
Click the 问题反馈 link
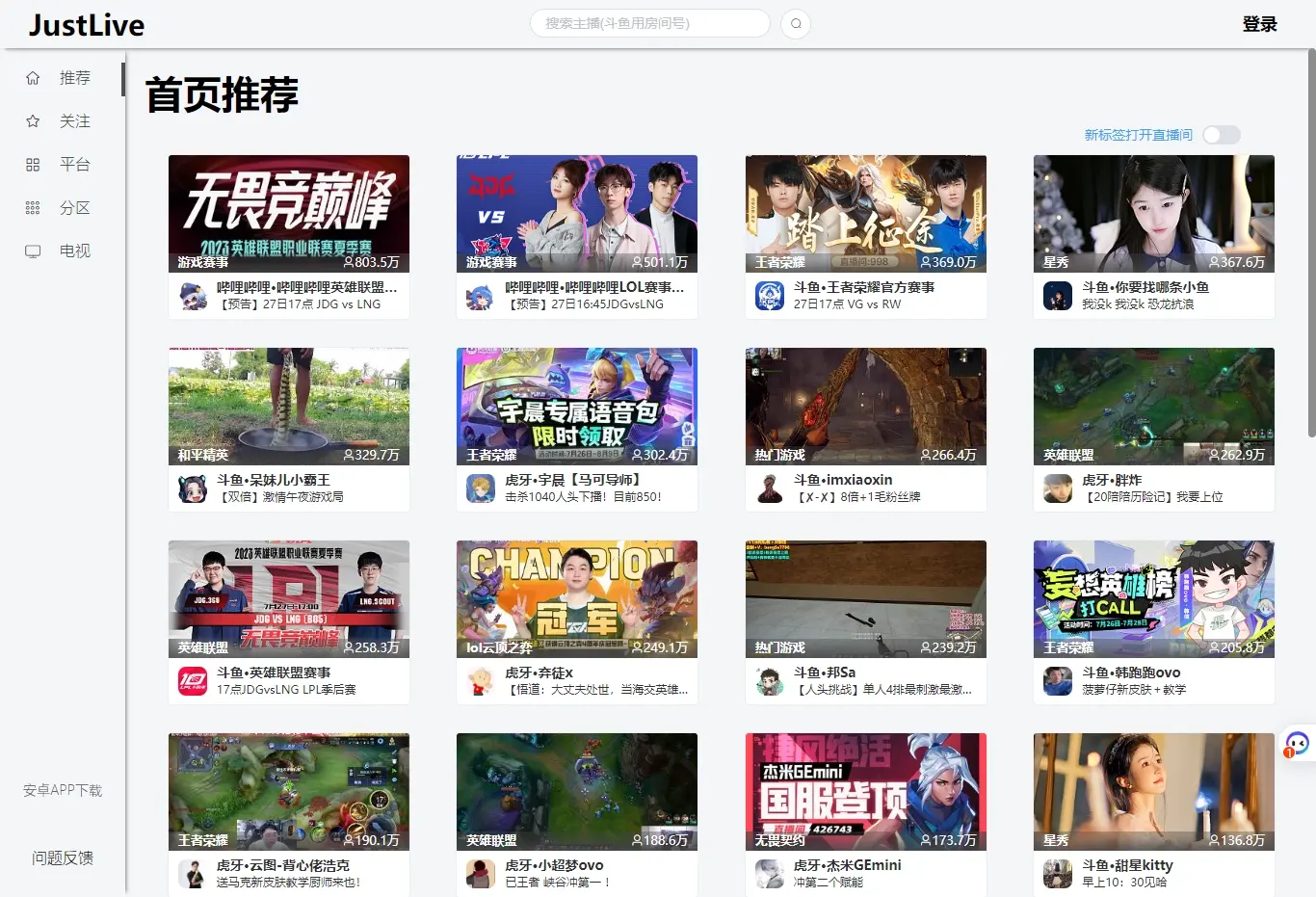pos(62,857)
